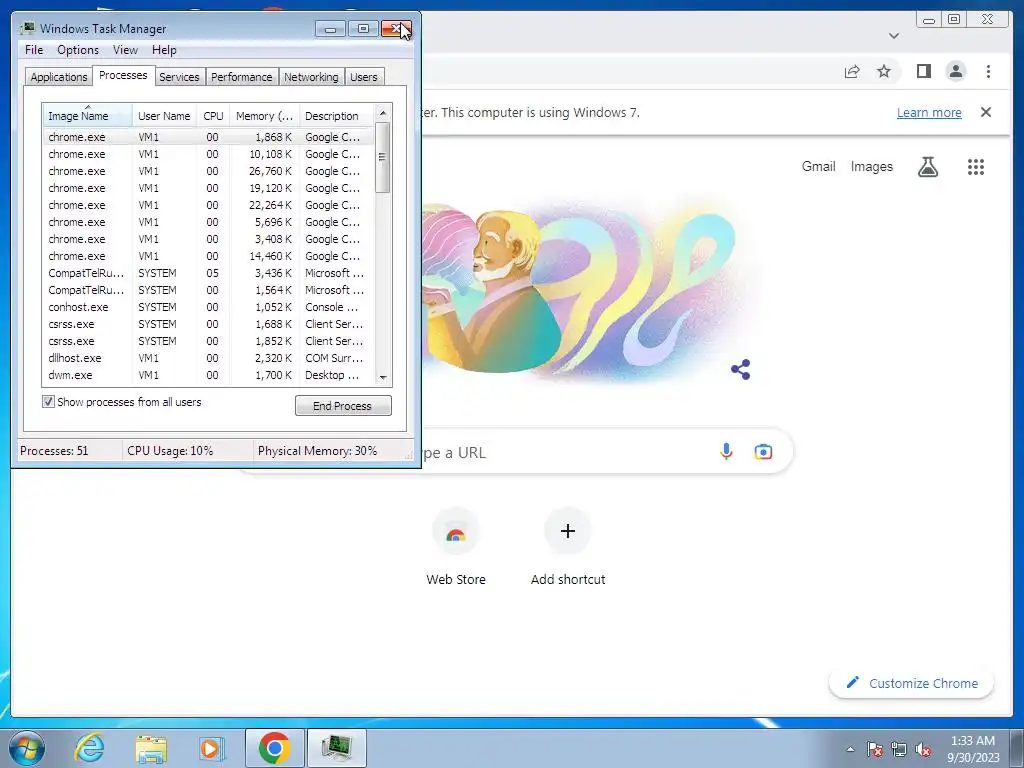Select the dllhost.exe process row
The width and height of the screenshot is (1024, 768).
[x=209, y=358]
